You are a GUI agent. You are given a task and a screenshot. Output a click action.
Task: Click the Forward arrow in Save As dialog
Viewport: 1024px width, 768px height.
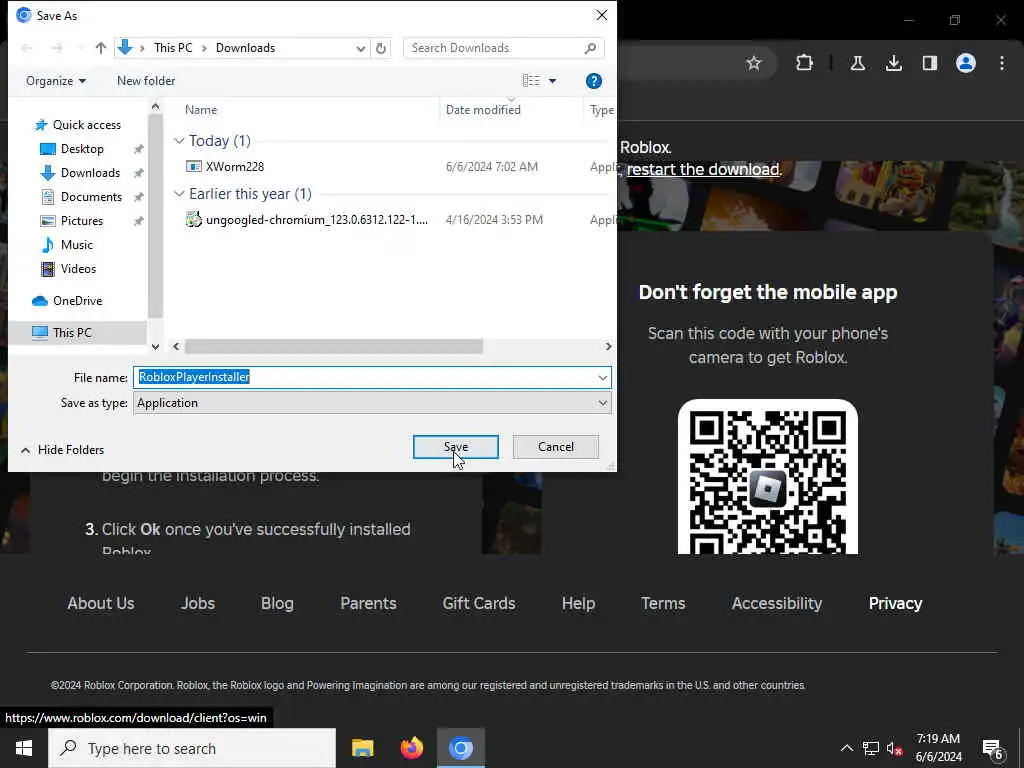(x=57, y=48)
